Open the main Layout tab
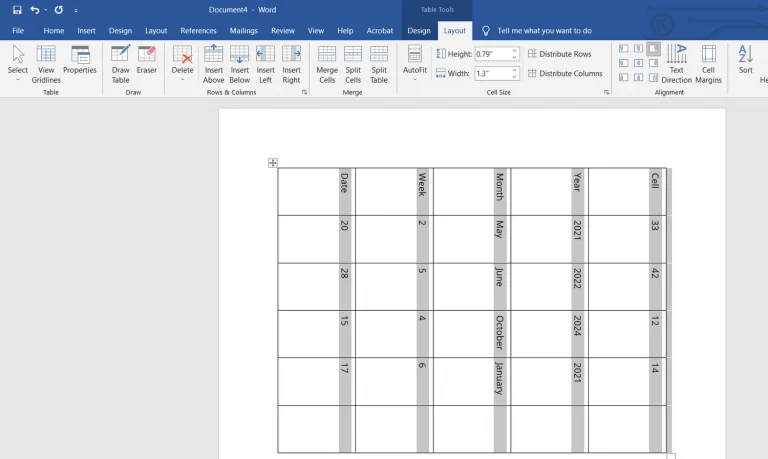The image size is (768, 459). (x=156, y=30)
